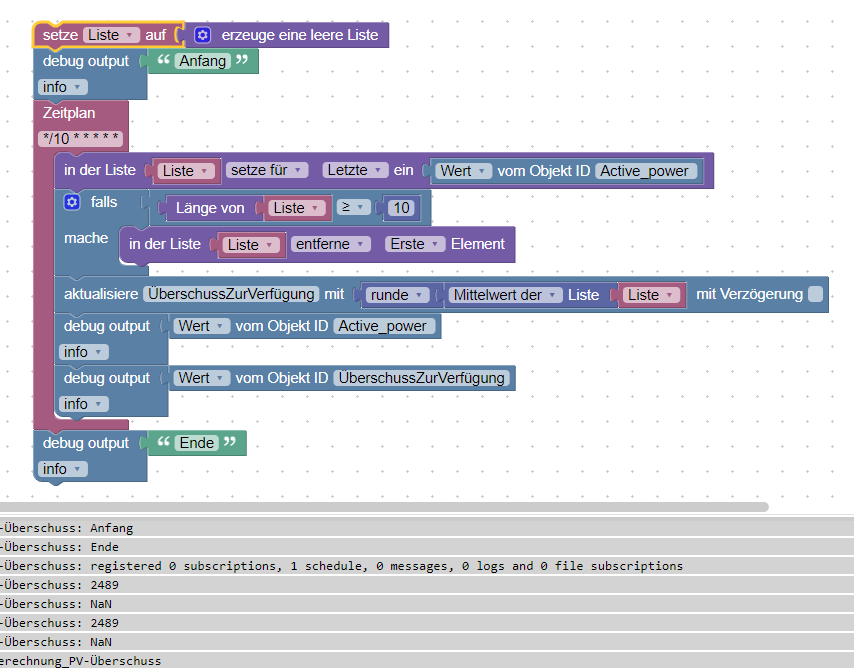Open info level dropdown below 'Anfang' debug output

[62, 87]
